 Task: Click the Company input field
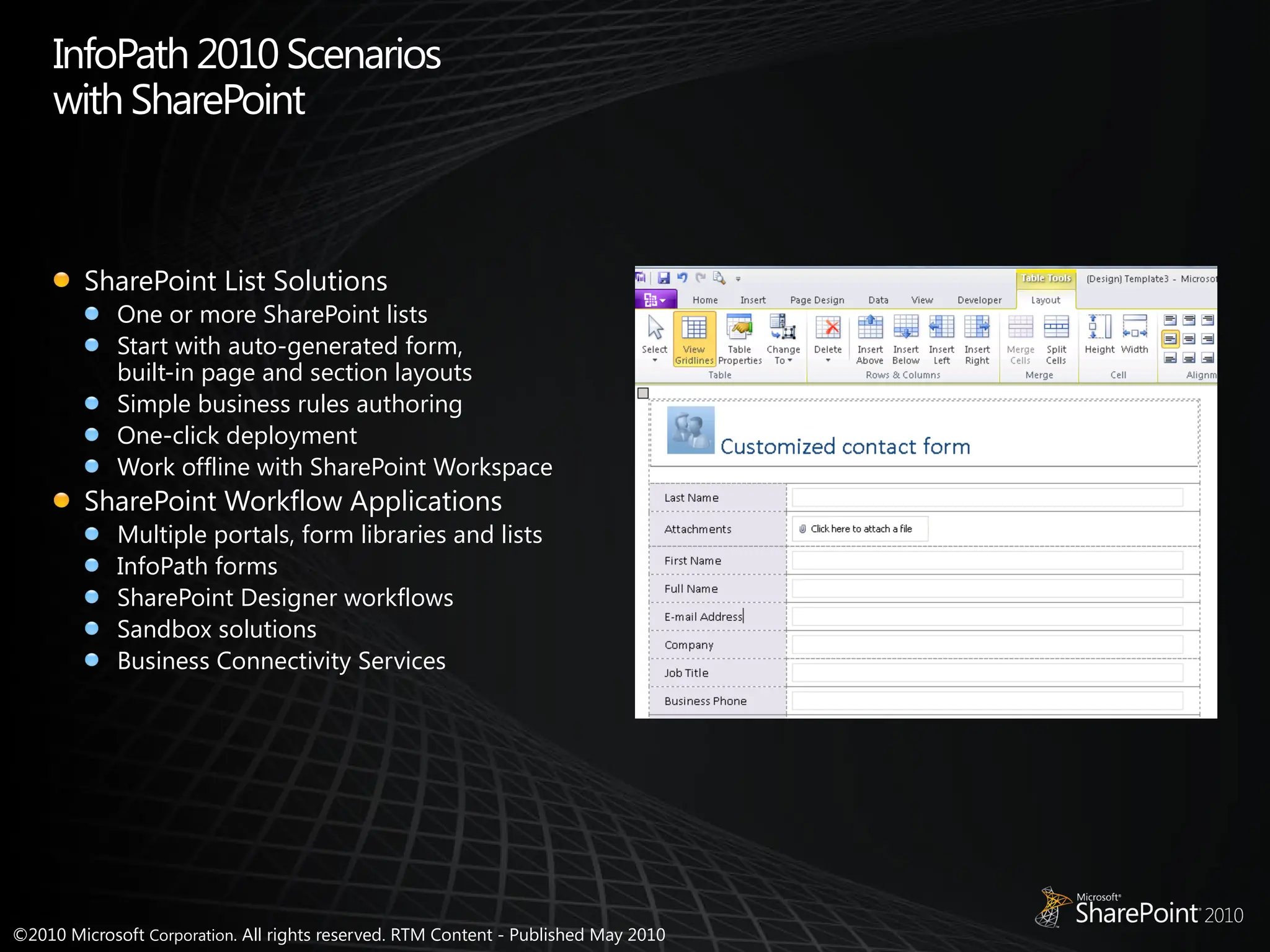987,645
